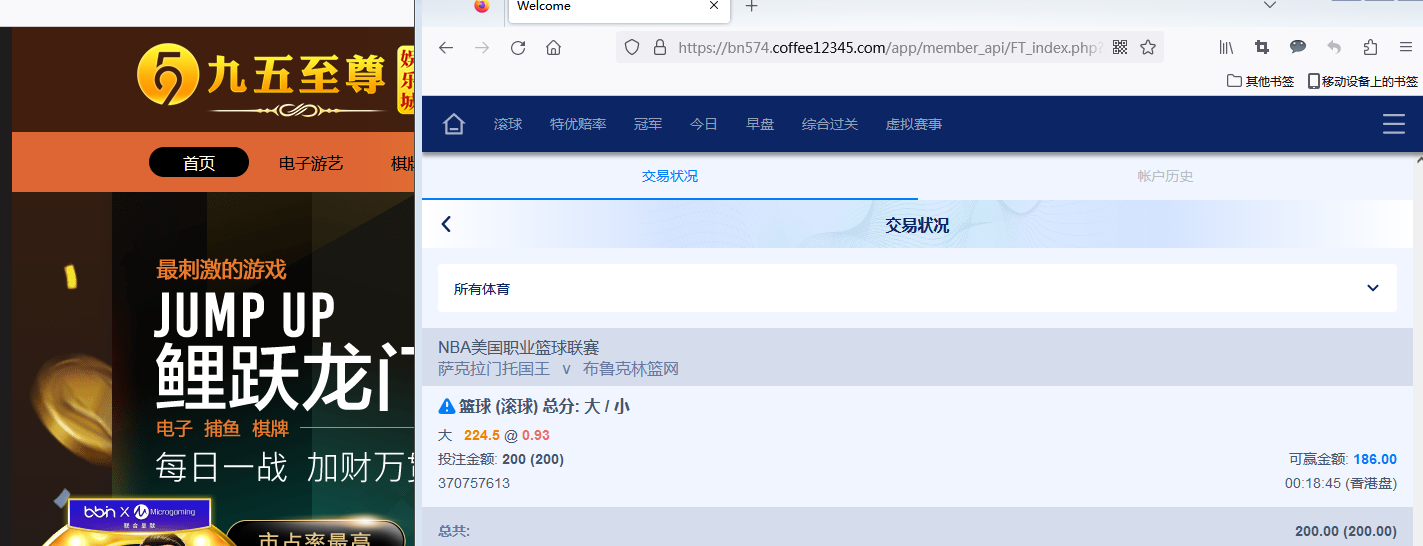The image size is (1423, 546).
Task: Open 移动设备上的书签 bookmarks folder
Action: (1363, 81)
